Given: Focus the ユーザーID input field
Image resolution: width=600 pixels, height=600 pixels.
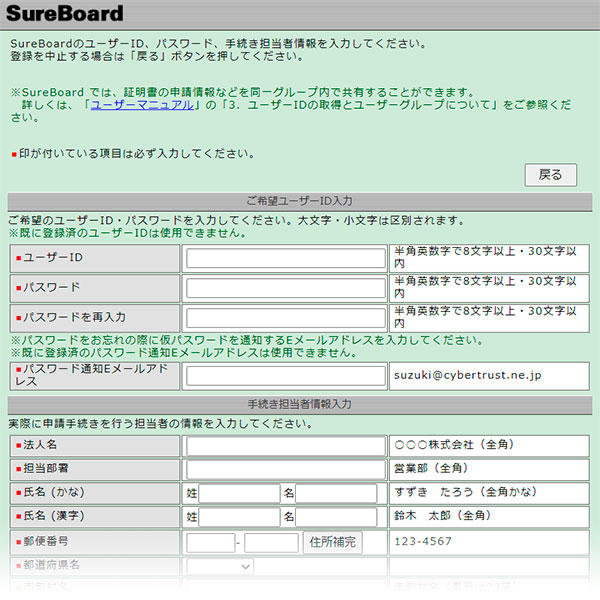Looking at the screenshot, I should click(285, 258).
